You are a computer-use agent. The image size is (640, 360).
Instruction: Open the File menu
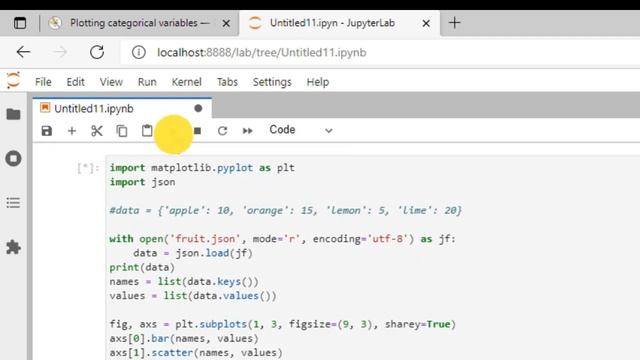(x=43, y=82)
